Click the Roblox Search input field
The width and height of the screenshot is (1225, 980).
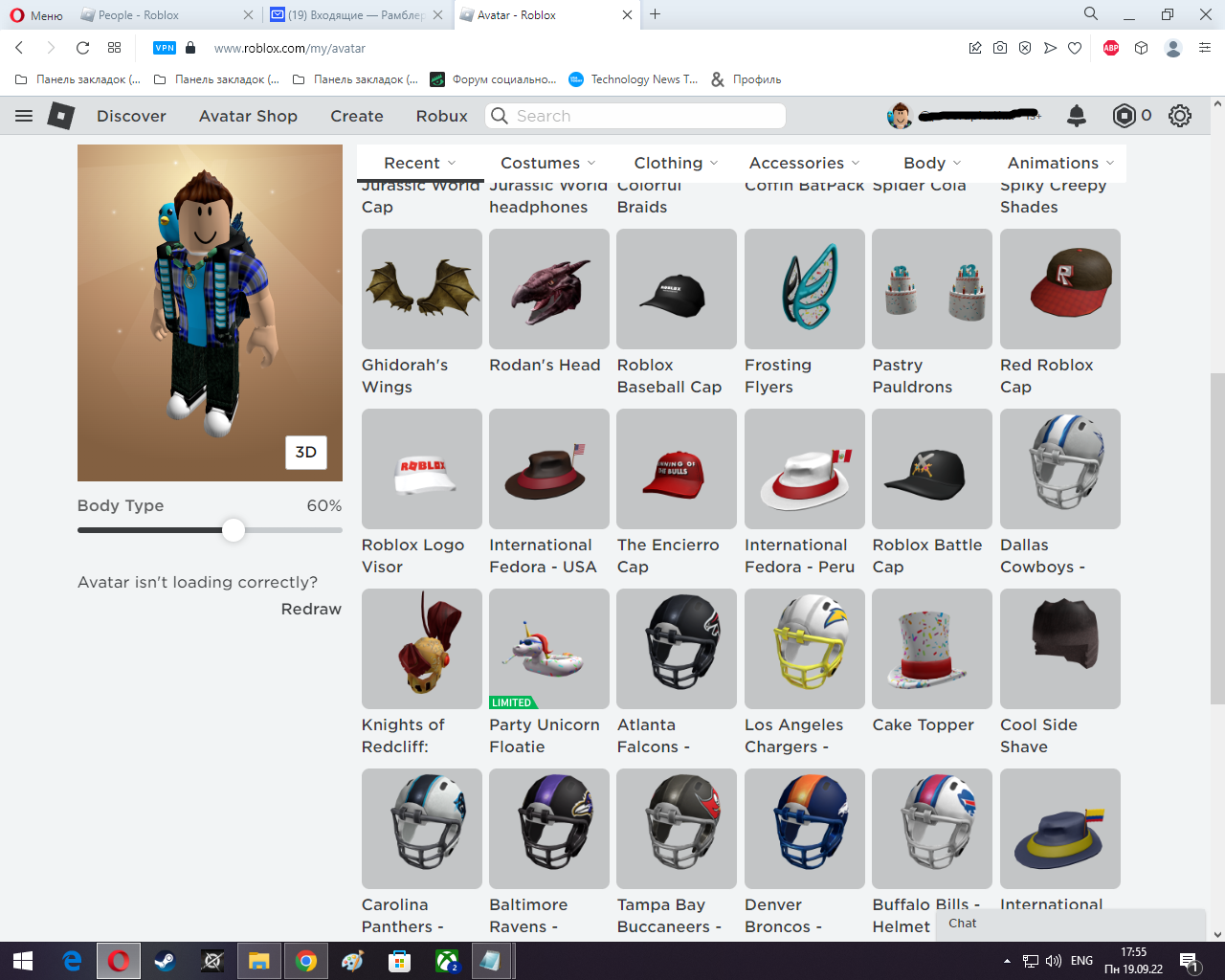tap(635, 116)
